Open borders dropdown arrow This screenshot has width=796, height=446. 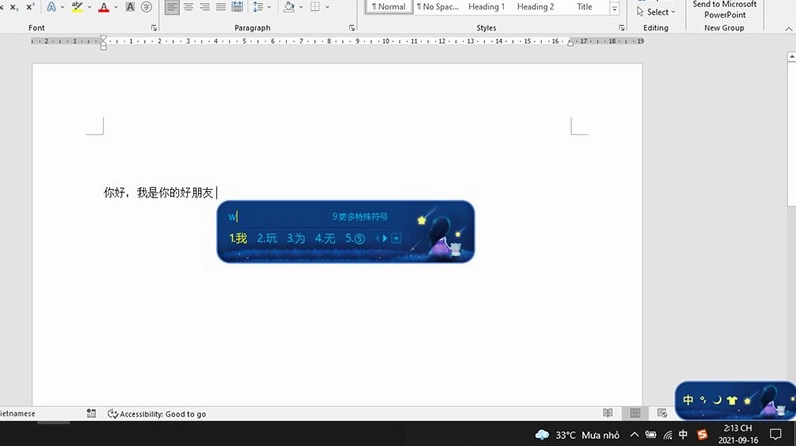click(x=327, y=7)
